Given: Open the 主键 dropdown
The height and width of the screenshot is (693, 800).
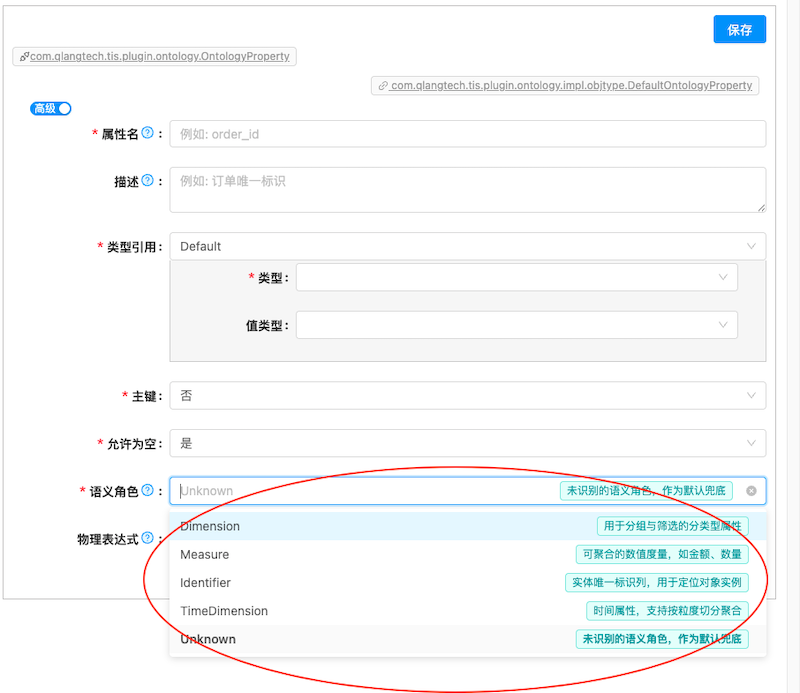Looking at the screenshot, I should (x=467, y=395).
